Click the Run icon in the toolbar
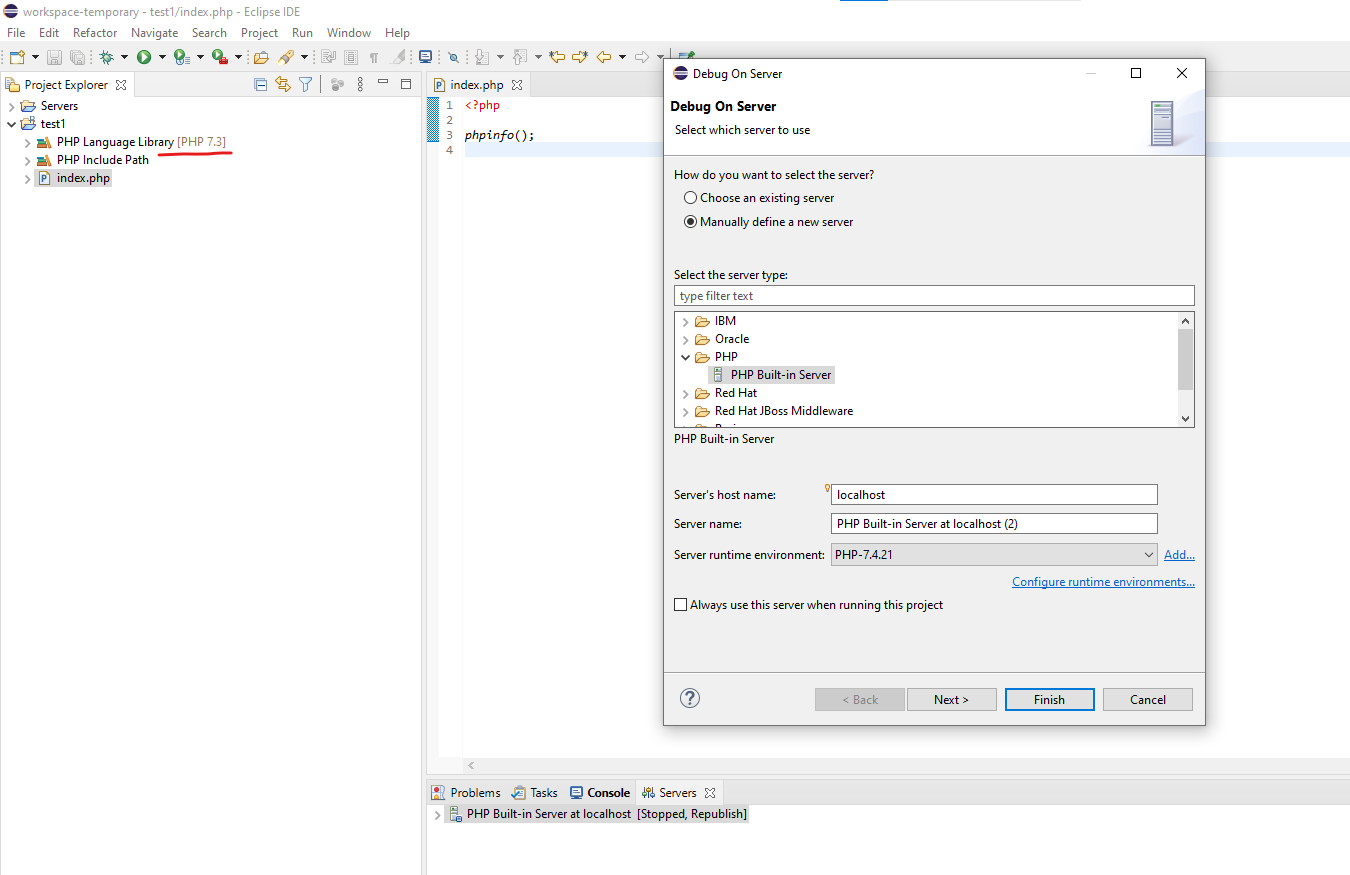The image size is (1350, 875). [143, 56]
